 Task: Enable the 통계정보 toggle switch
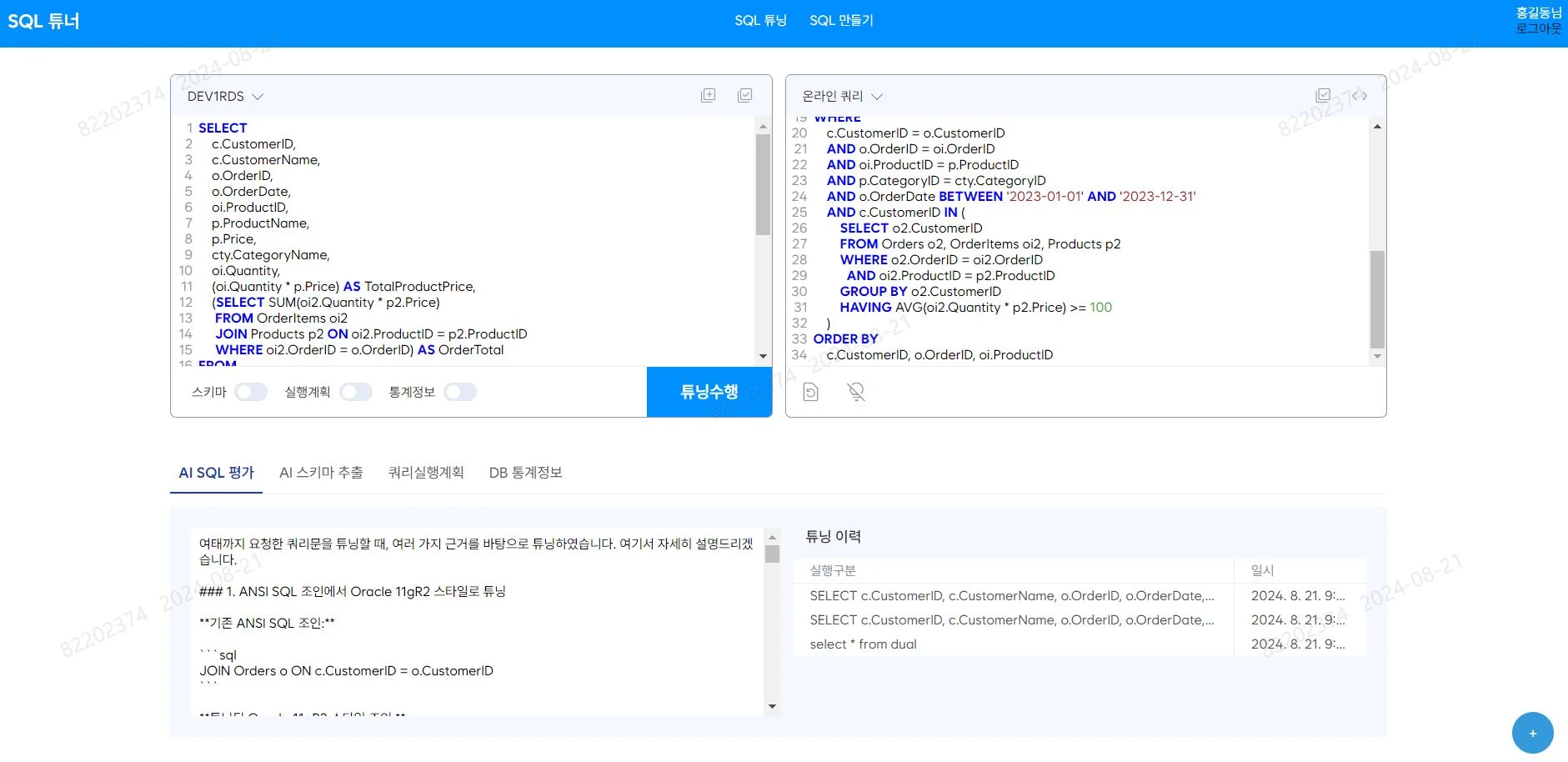[x=460, y=391]
